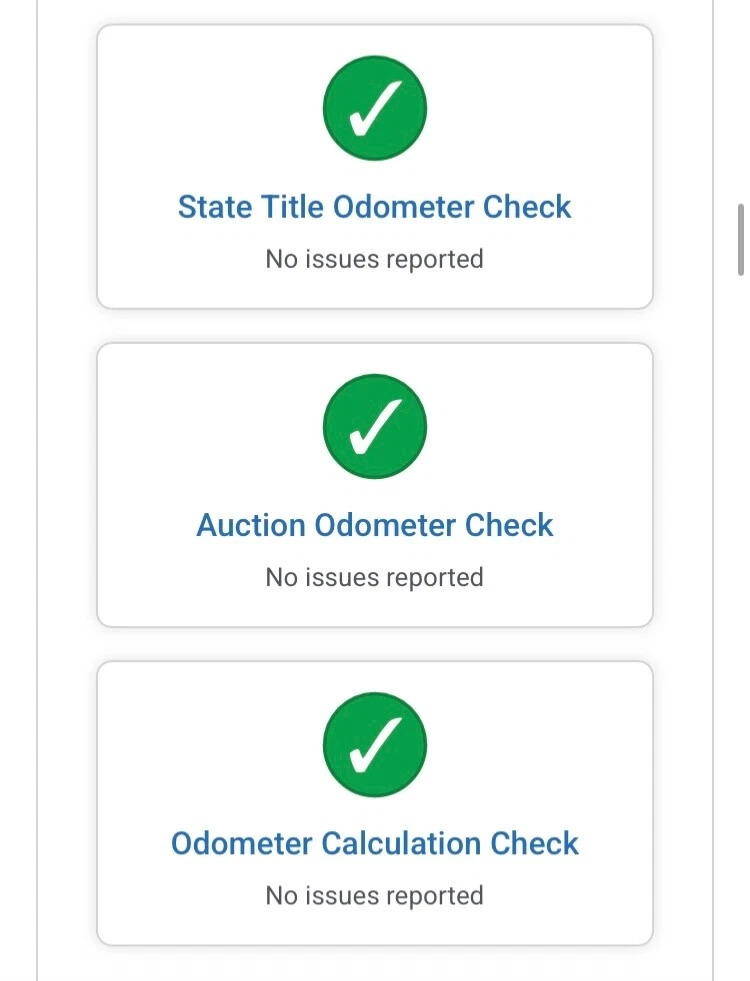Image resolution: width=750 pixels, height=981 pixels.
Task: Select 'No issues reported' under Auction Odometer Check
Action: pyautogui.click(x=375, y=577)
